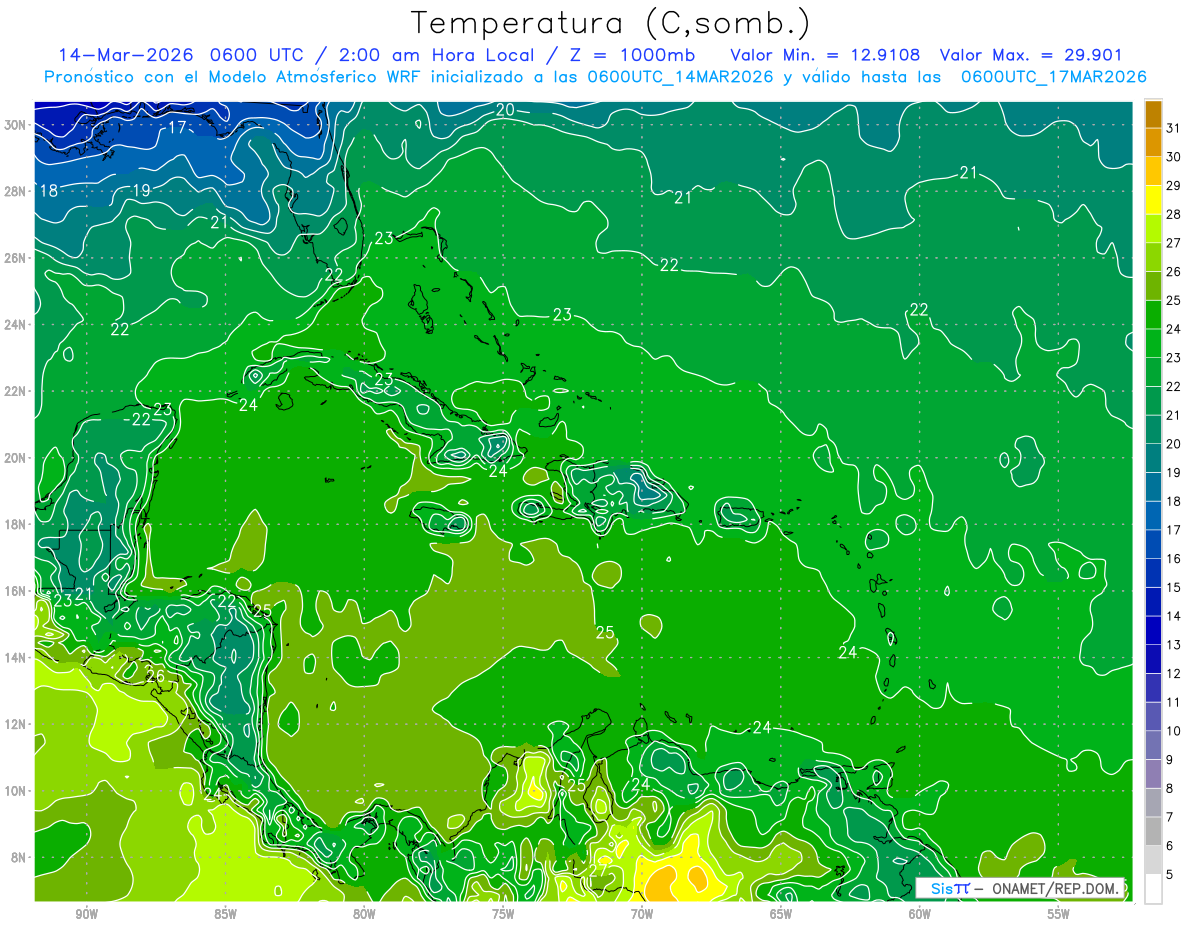This screenshot has width=1200, height=927.
Task: Click the "16N" latitude axis label
Action: click(15, 591)
